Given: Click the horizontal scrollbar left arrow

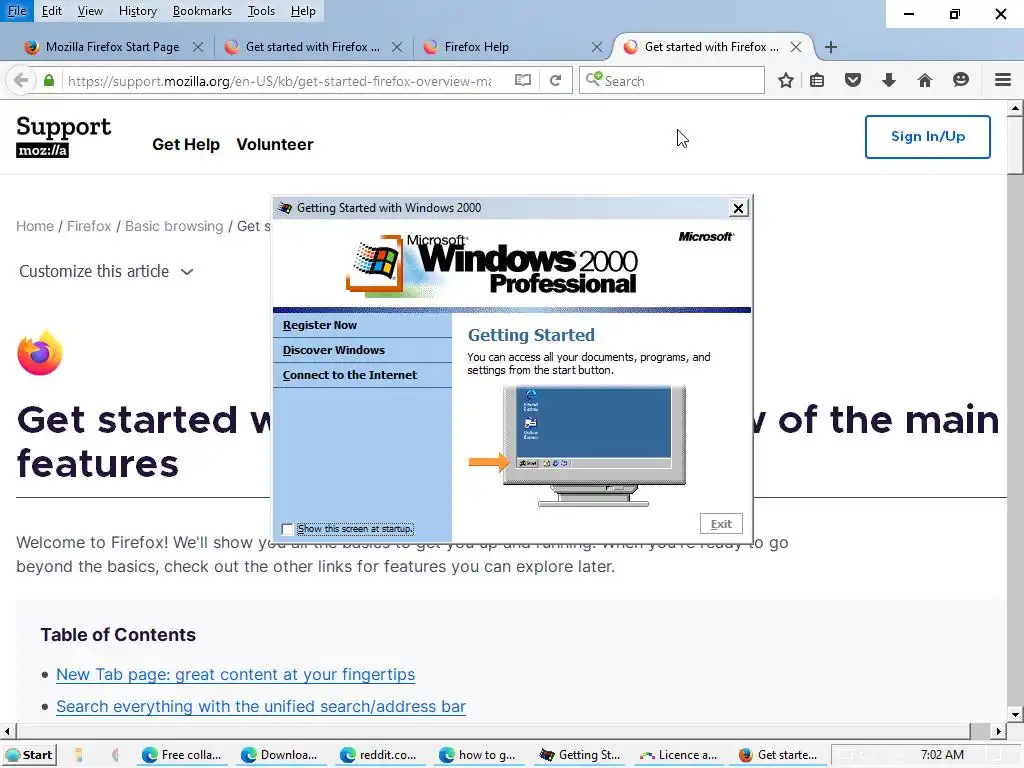Looking at the screenshot, I should tap(7, 731).
